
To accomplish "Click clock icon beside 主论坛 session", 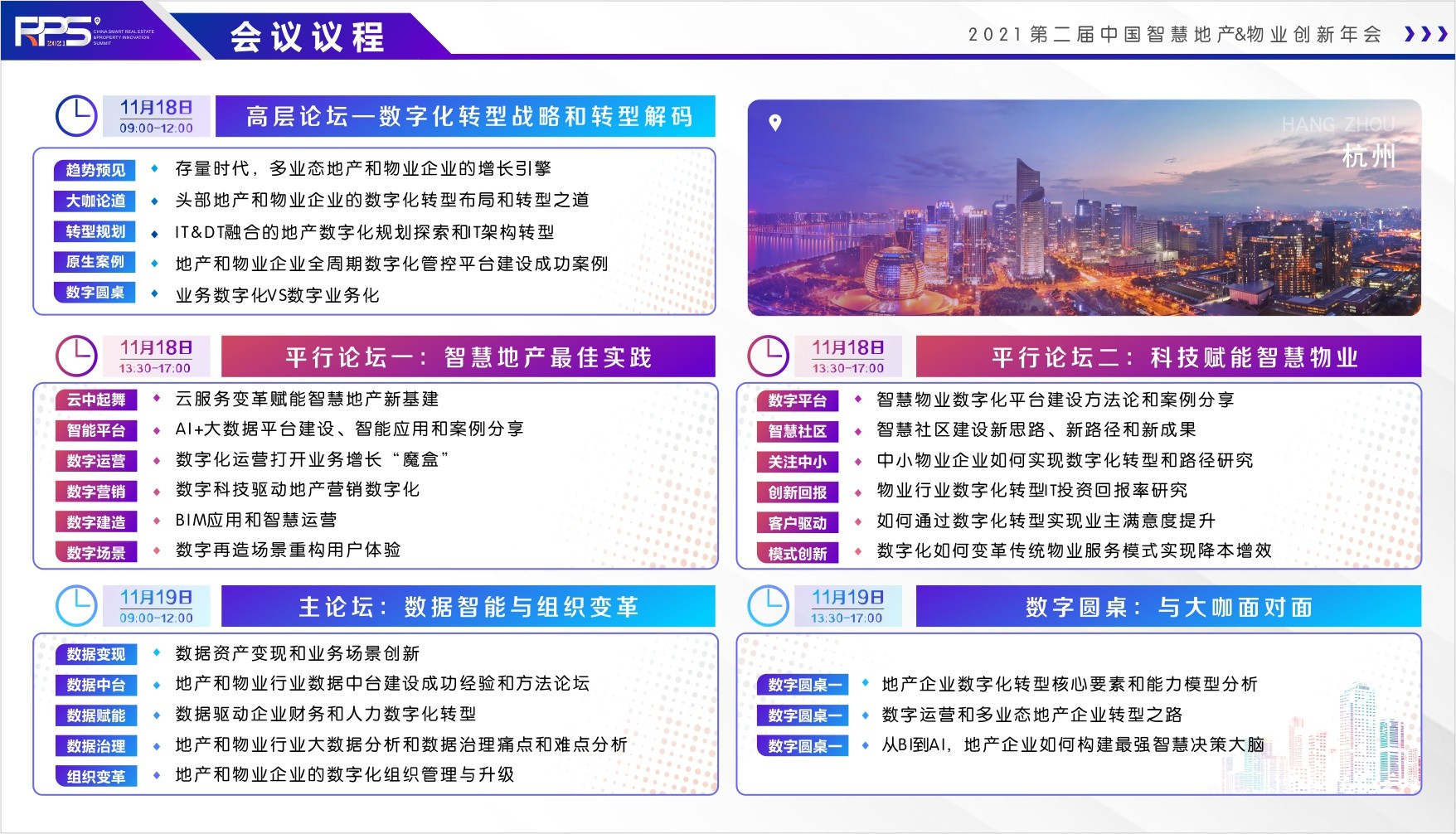I will [76, 606].
